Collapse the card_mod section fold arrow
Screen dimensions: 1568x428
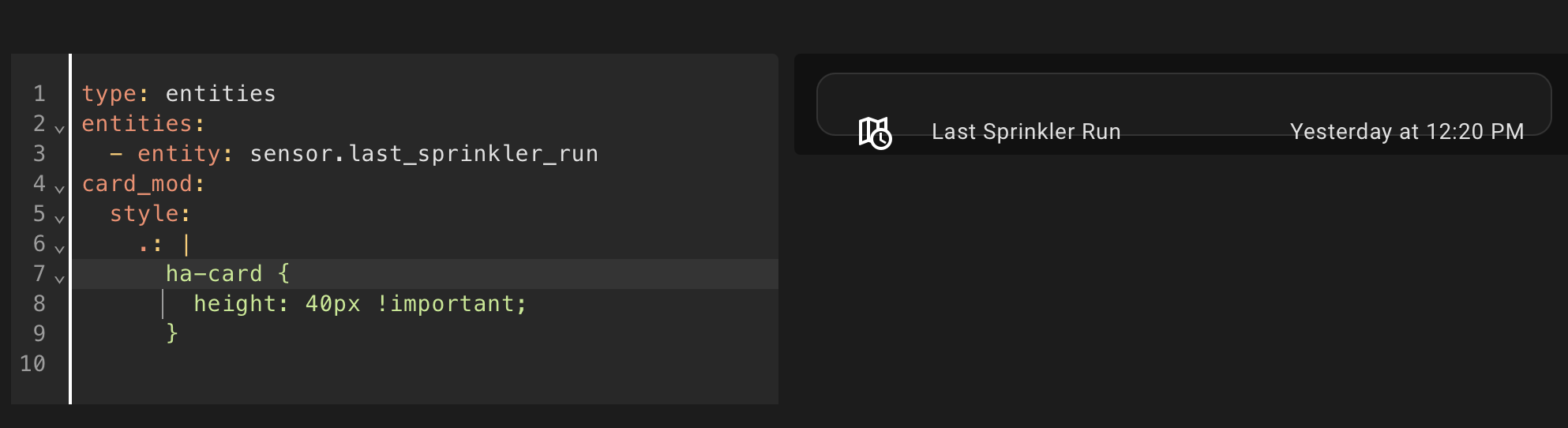(x=59, y=188)
